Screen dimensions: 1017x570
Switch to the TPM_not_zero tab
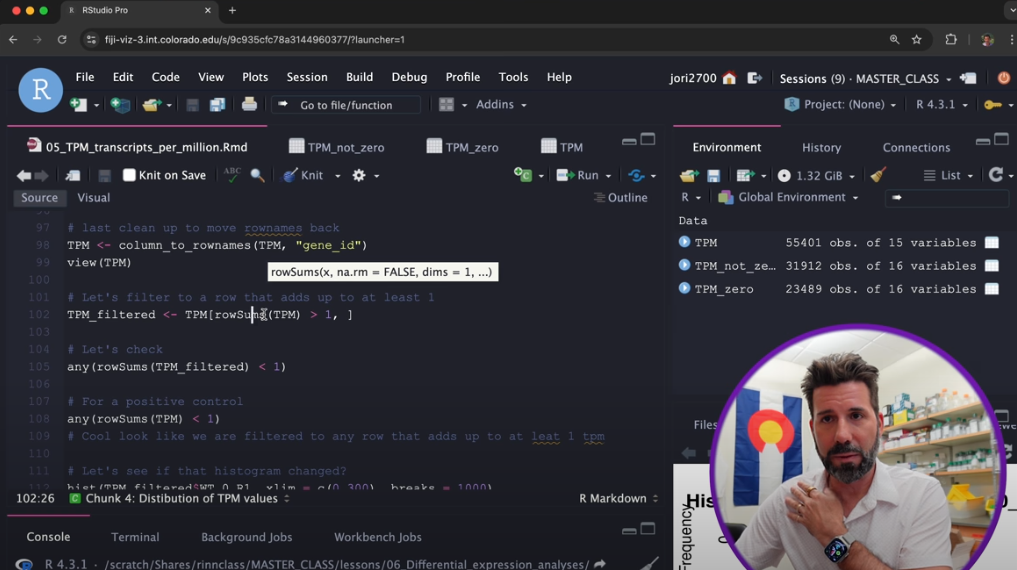(337, 147)
